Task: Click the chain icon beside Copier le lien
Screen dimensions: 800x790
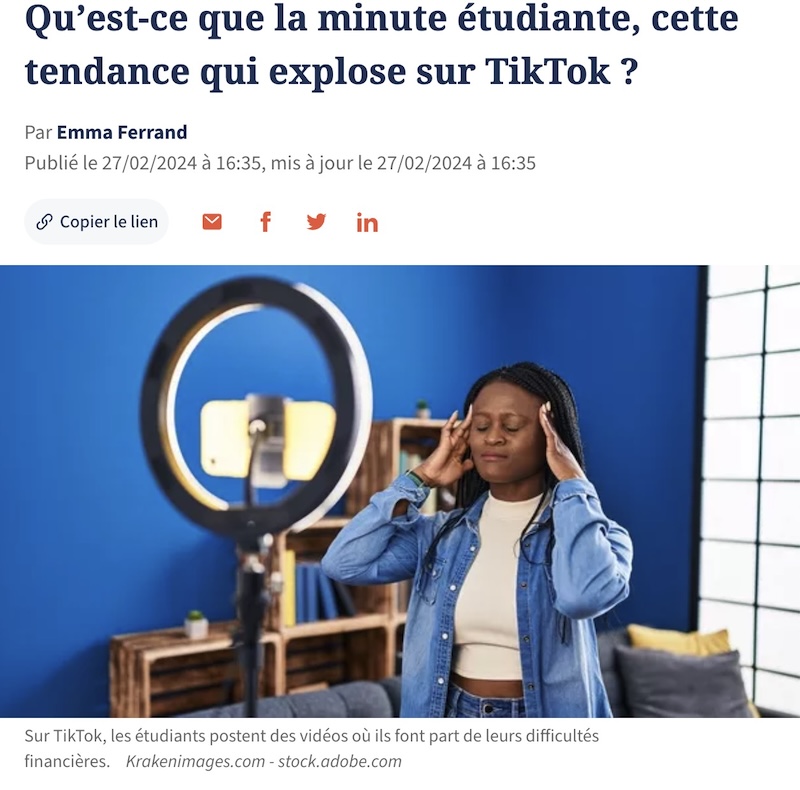Action: (44, 222)
